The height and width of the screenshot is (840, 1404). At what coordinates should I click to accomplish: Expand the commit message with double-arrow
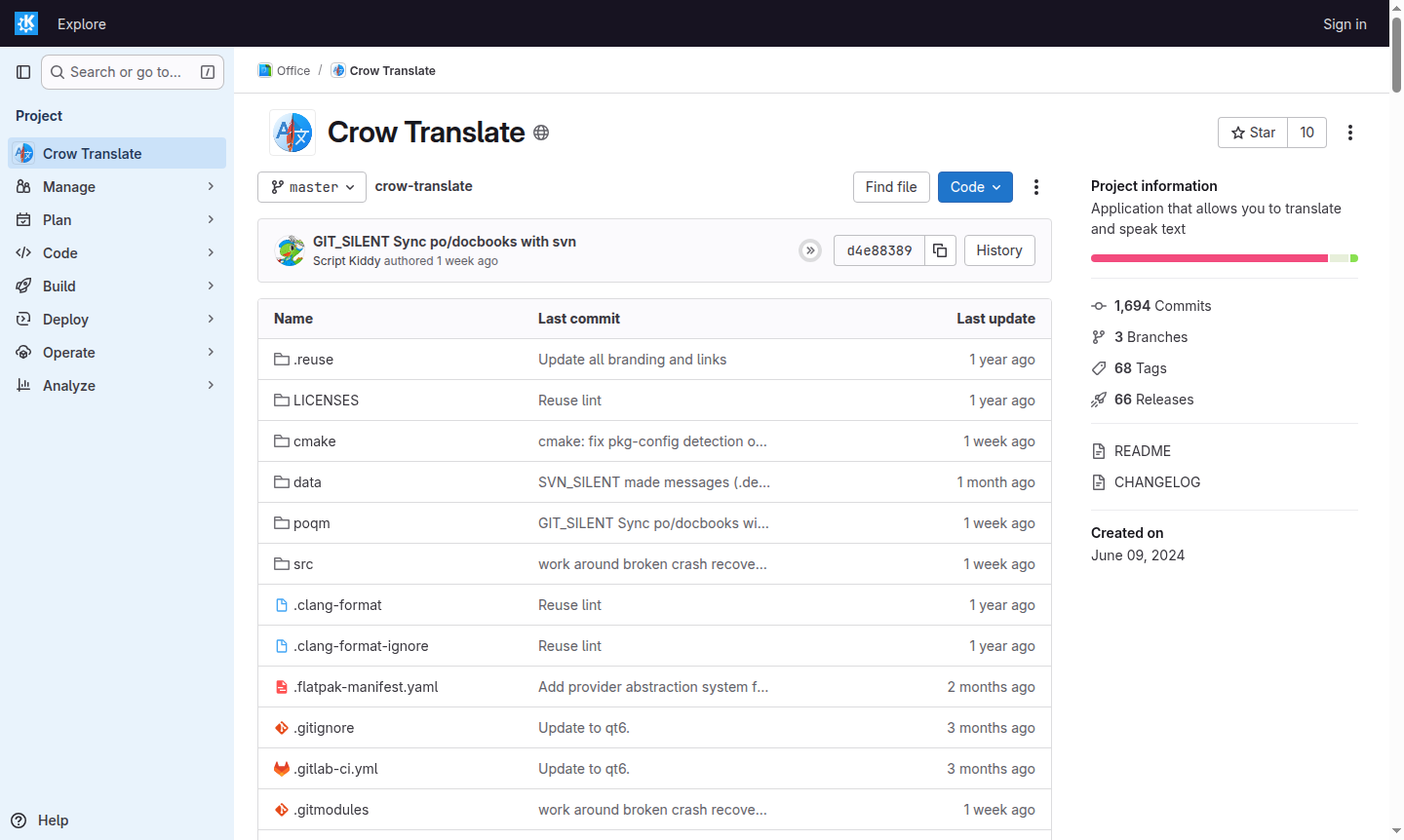pyautogui.click(x=810, y=250)
